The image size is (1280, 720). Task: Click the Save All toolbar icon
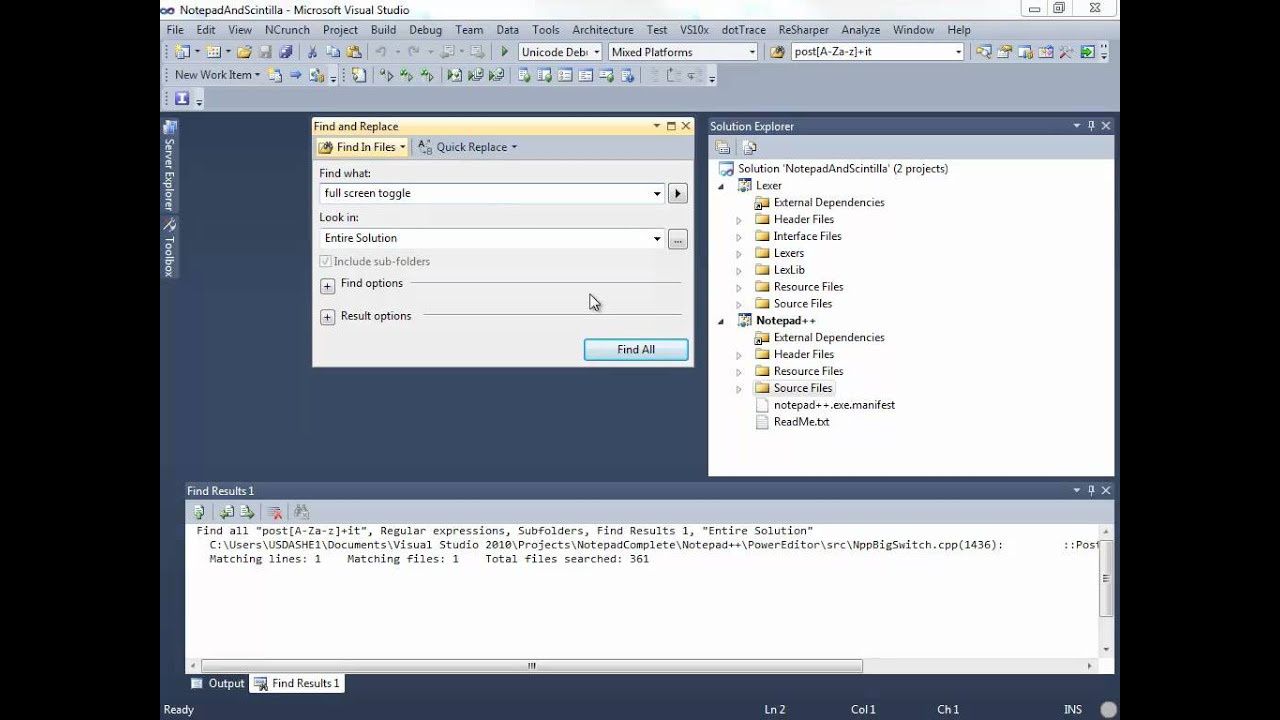pyautogui.click(x=286, y=52)
